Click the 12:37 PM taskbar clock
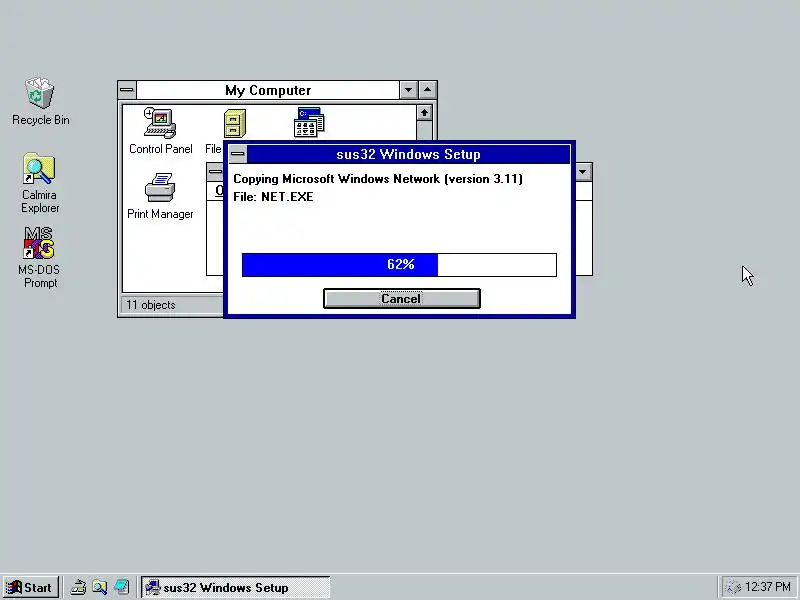 click(x=767, y=587)
